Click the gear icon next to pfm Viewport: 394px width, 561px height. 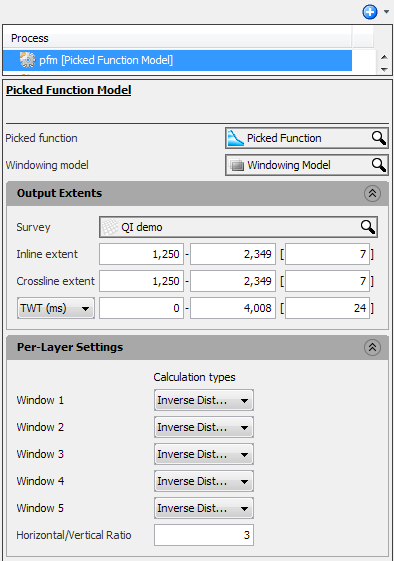point(28,60)
